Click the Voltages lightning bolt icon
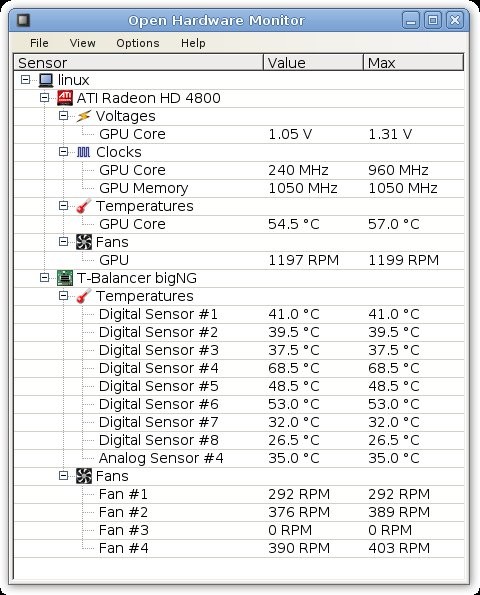This screenshot has width=480, height=595. click(x=83, y=116)
